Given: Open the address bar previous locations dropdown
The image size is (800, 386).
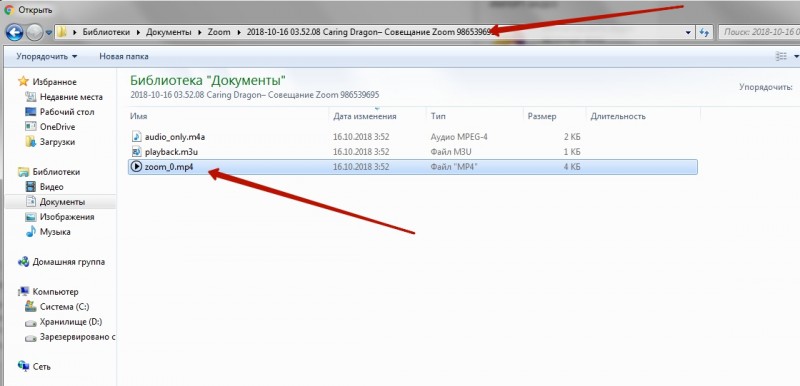Looking at the screenshot, I should pyautogui.click(x=688, y=32).
